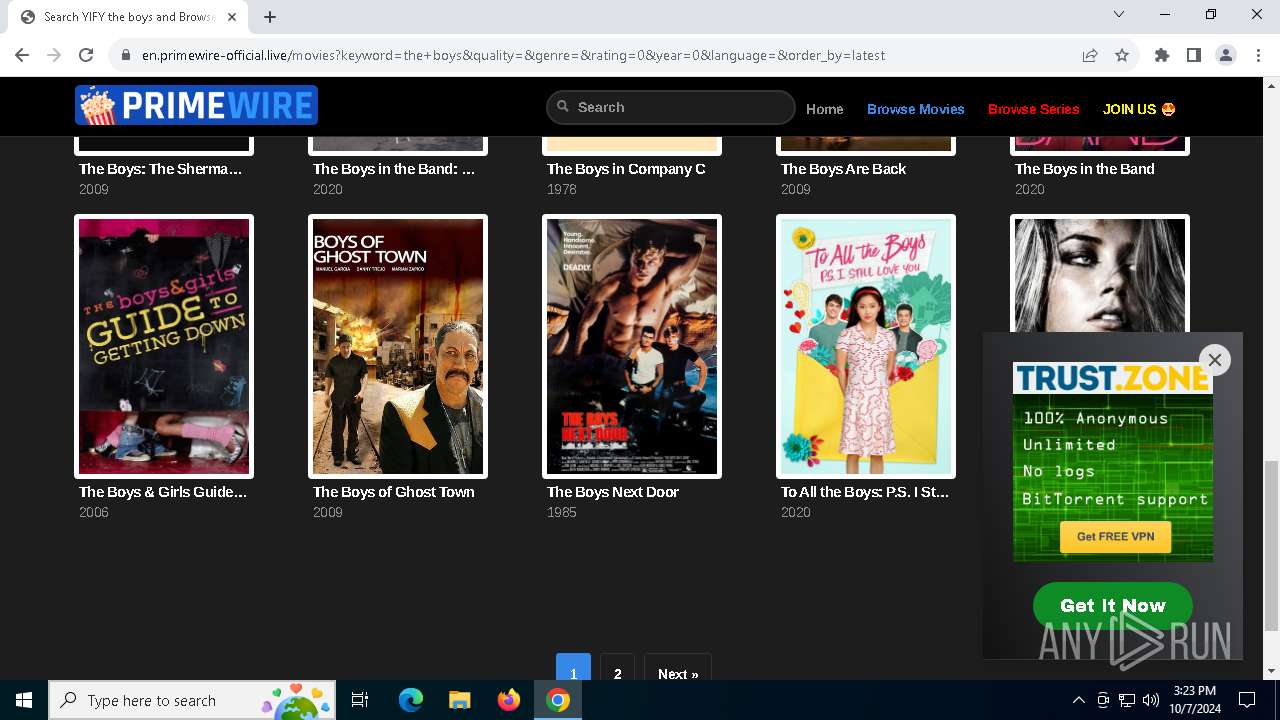Viewport: 1280px width, 720px height.
Task: Reload the page
Action: click(x=86, y=55)
